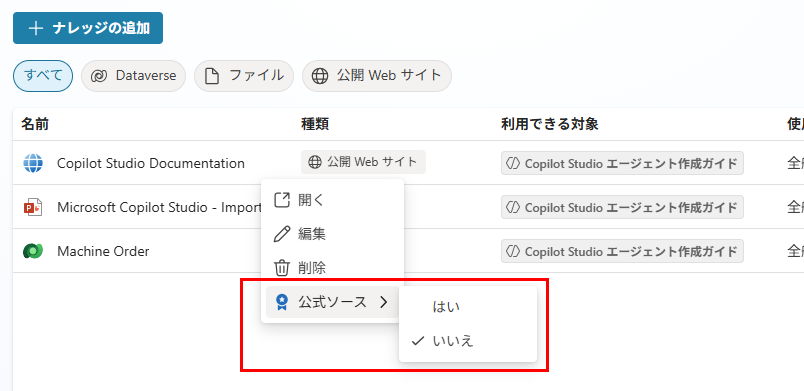Click the agent icon in the Machine Order badge
The image size is (804, 391).
pos(513,251)
